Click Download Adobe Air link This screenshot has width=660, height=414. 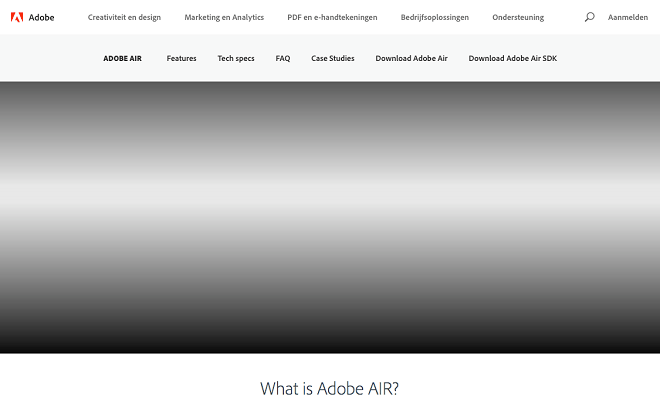pyautogui.click(x=411, y=58)
